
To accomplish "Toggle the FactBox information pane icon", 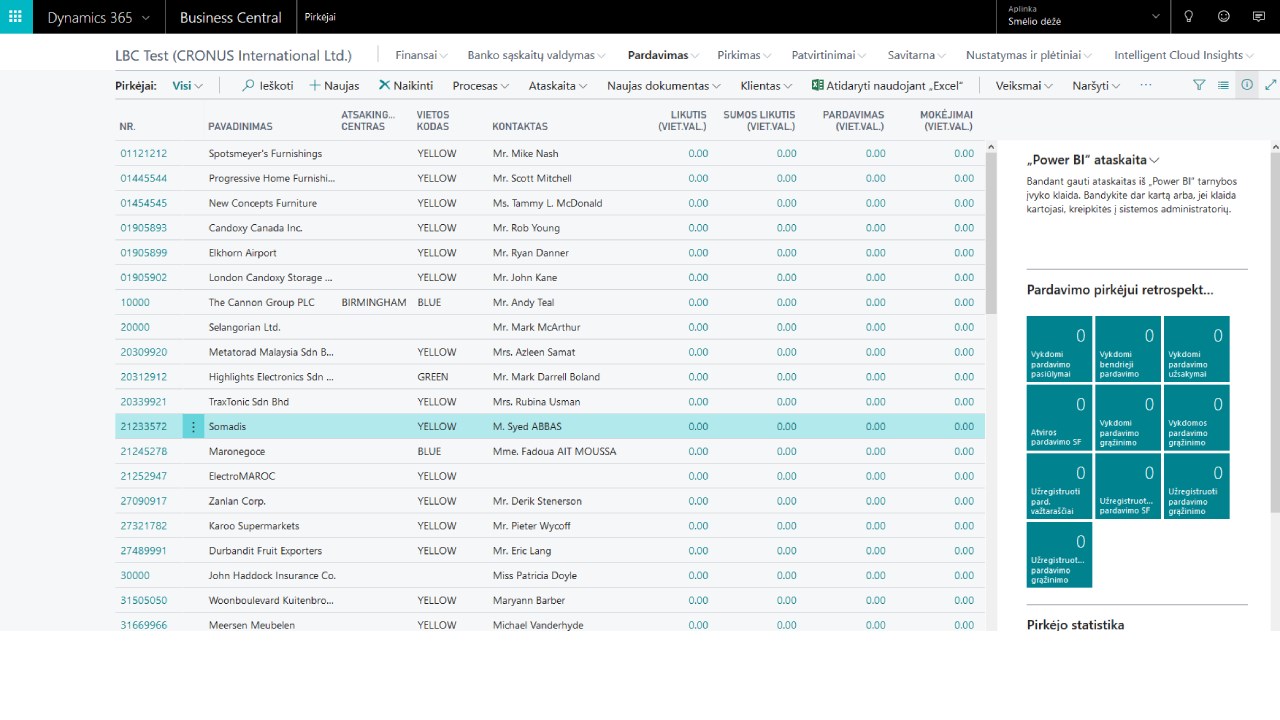I will (1247, 86).
